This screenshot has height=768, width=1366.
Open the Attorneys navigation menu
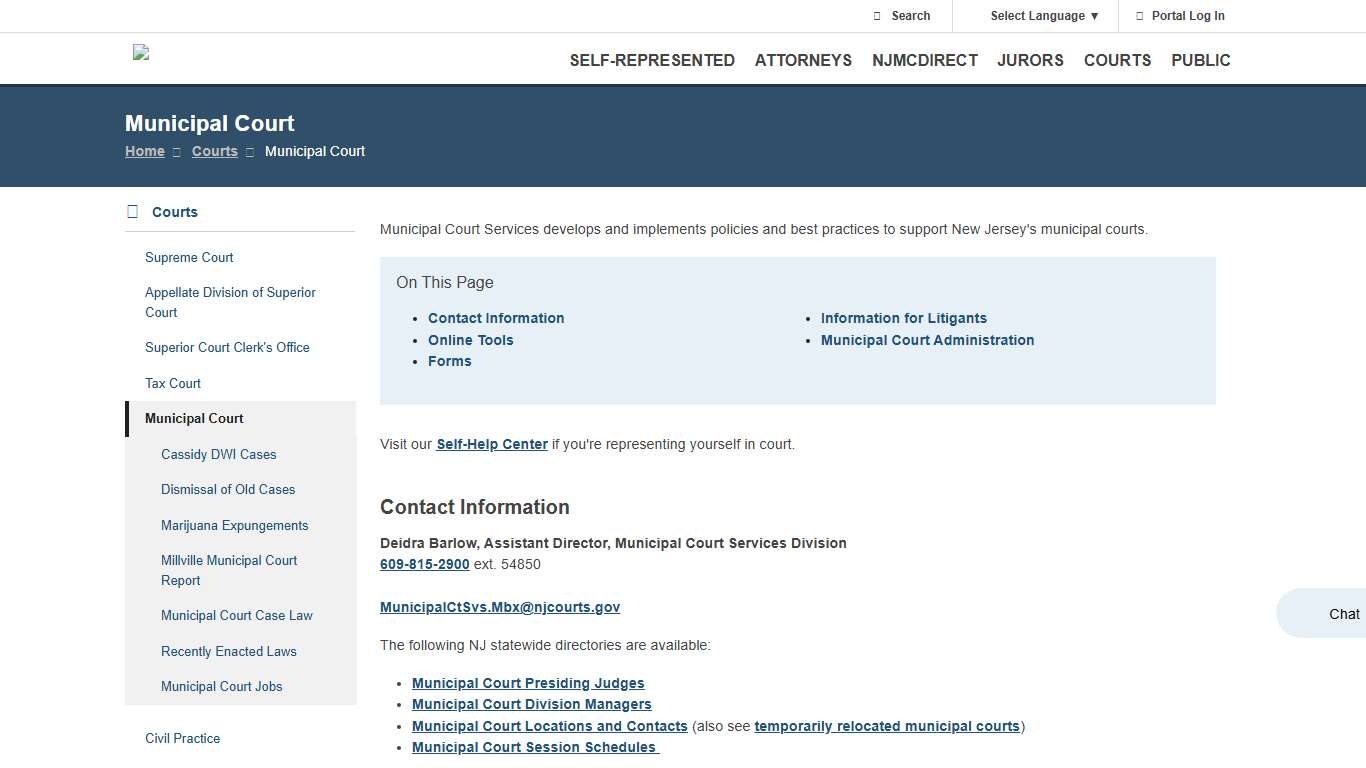tap(803, 60)
